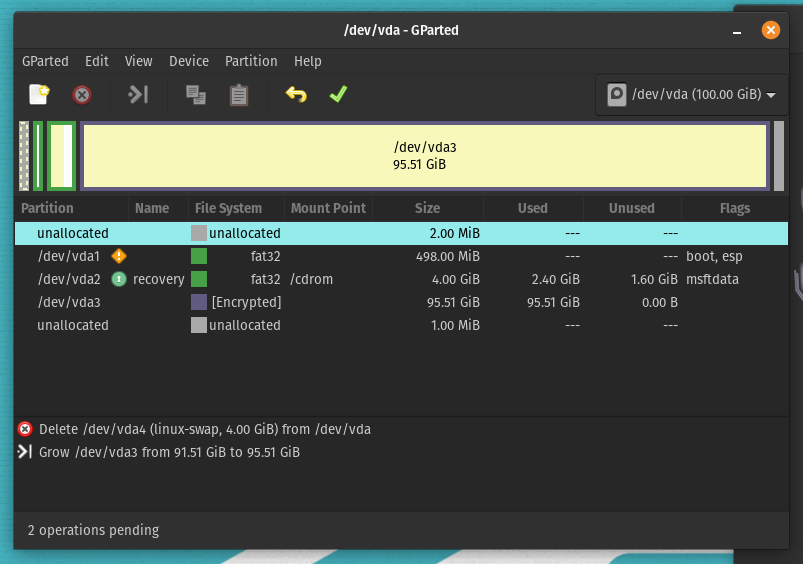The width and height of the screenshot is (803, 564).
Task: Open the Partition menu
Action: [x=251, y=61]
